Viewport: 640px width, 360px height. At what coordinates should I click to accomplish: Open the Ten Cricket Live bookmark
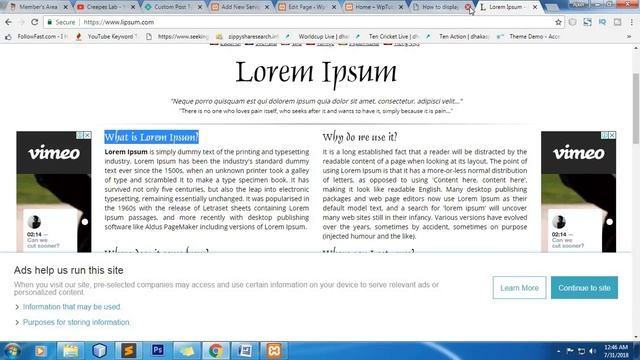(x=389, y=36)
